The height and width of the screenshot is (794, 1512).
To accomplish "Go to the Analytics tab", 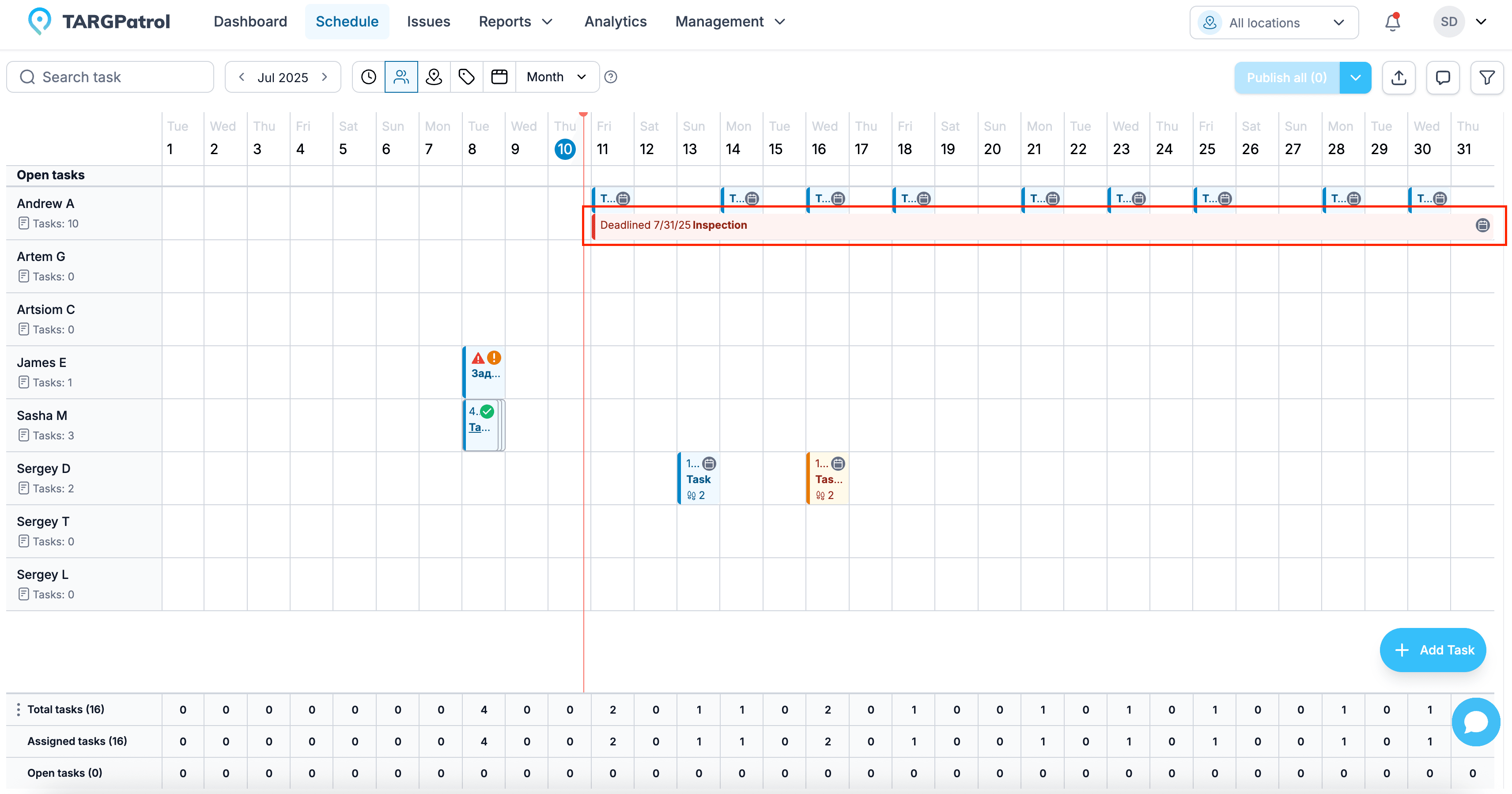I will click(615, 22).
